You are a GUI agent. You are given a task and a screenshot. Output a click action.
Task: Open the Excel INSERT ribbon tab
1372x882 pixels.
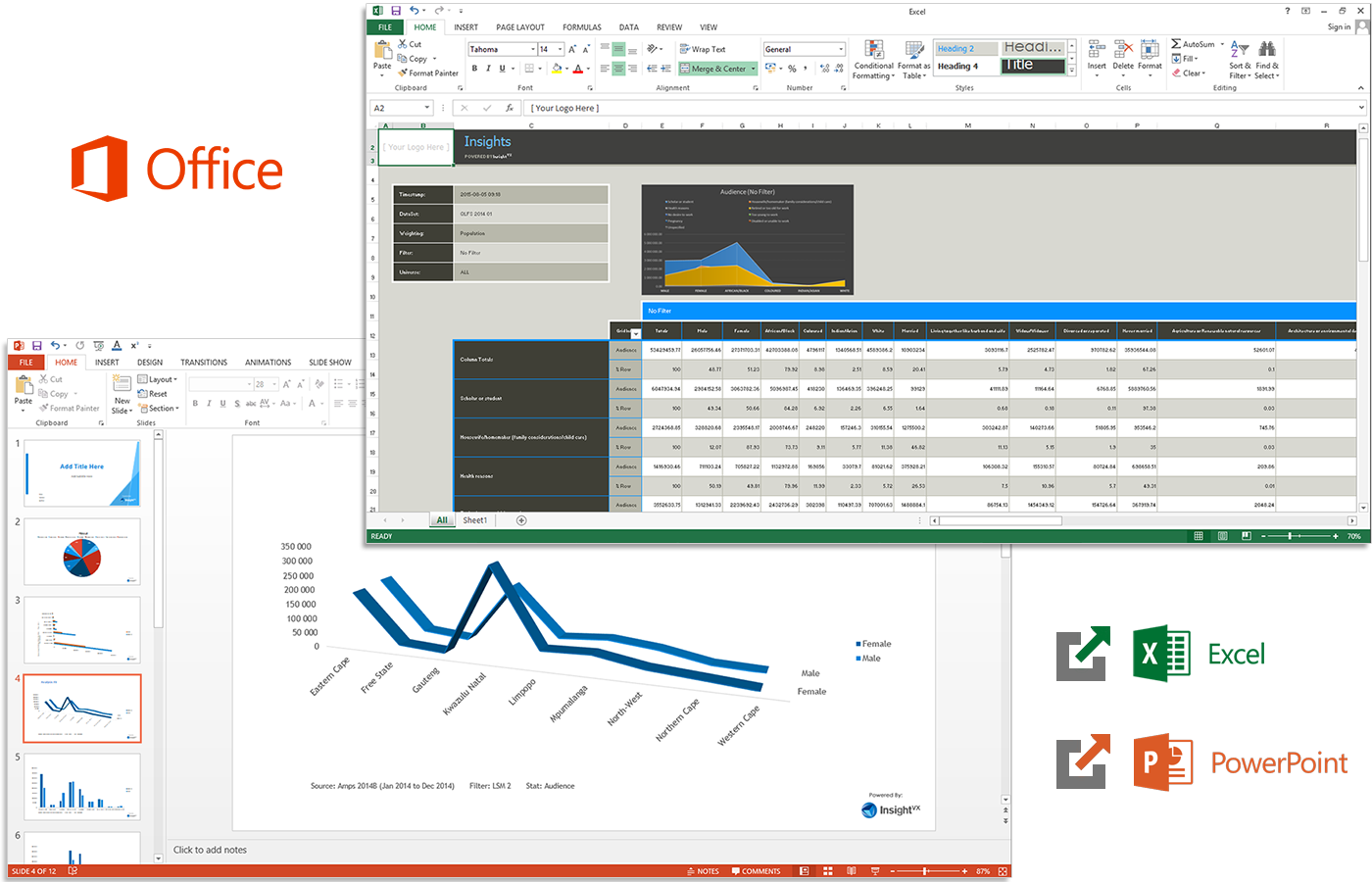point(466,27)
